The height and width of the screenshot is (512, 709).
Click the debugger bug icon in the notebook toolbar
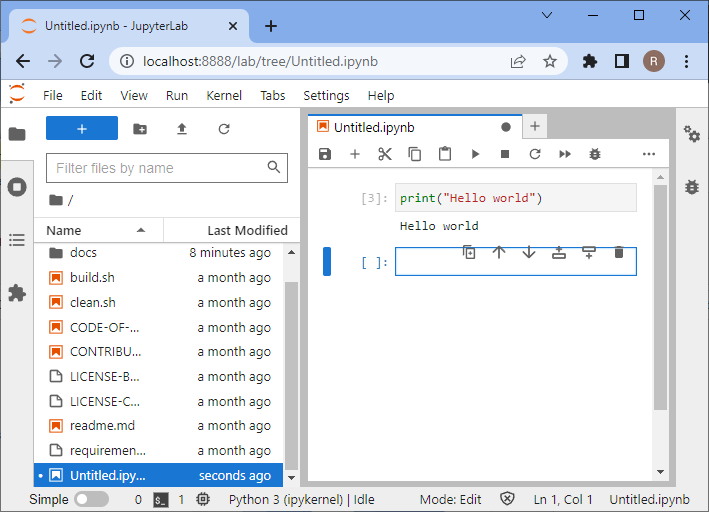[x=595, y=154]
